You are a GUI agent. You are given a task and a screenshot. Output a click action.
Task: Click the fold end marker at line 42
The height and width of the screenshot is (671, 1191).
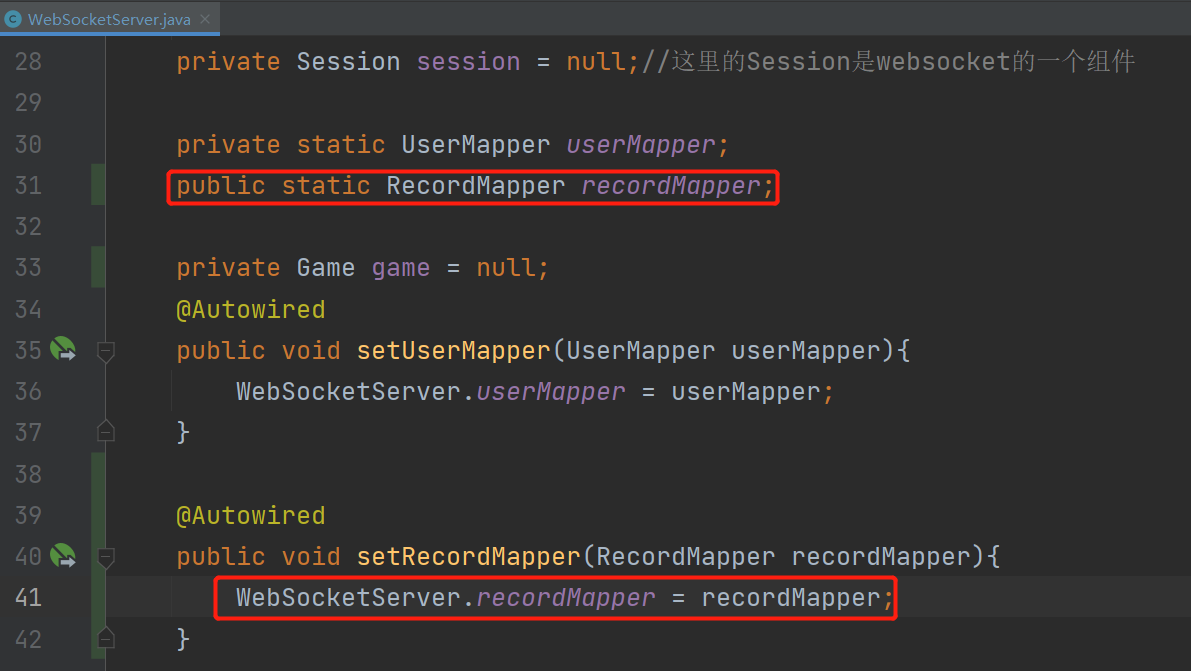tap(106, 638)
